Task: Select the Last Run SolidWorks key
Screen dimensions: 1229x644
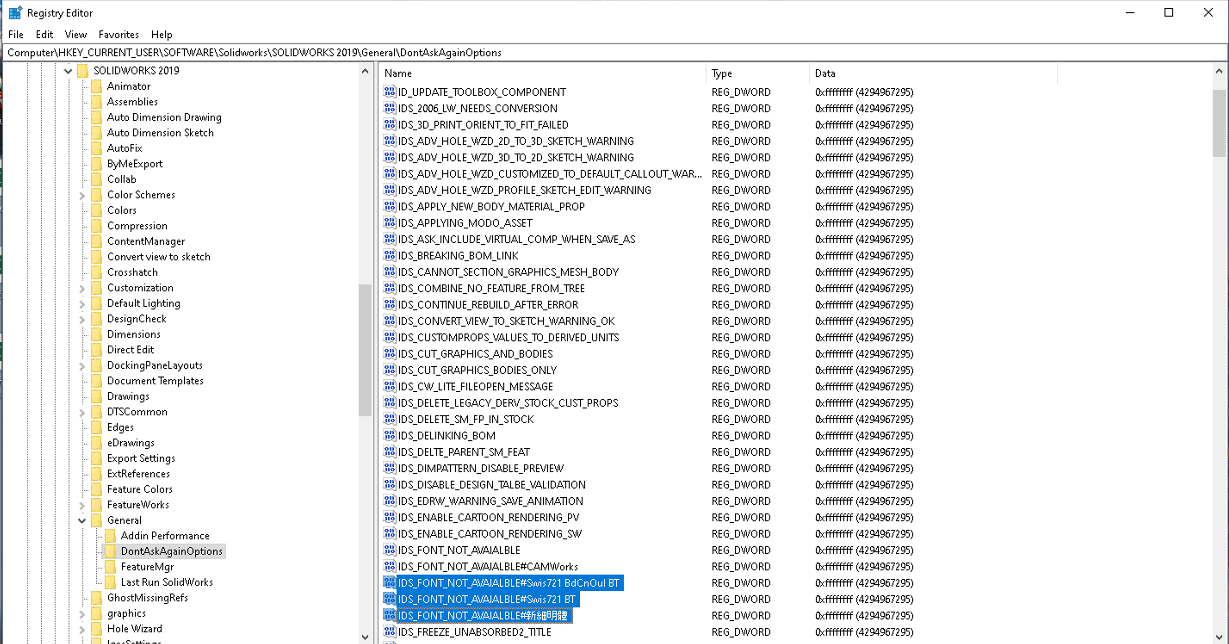Action: 166,582
